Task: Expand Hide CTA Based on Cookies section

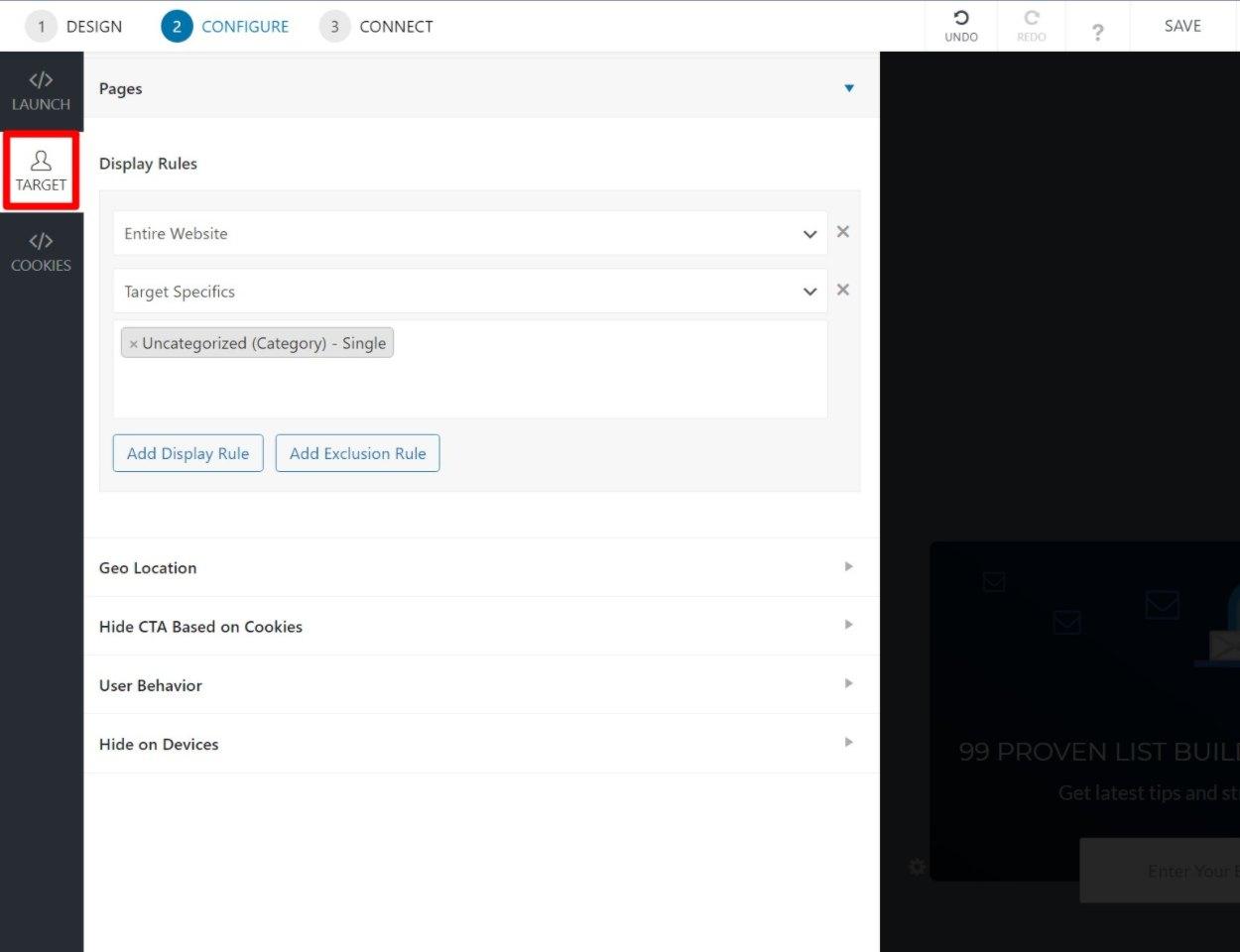Action: point(482,626)
